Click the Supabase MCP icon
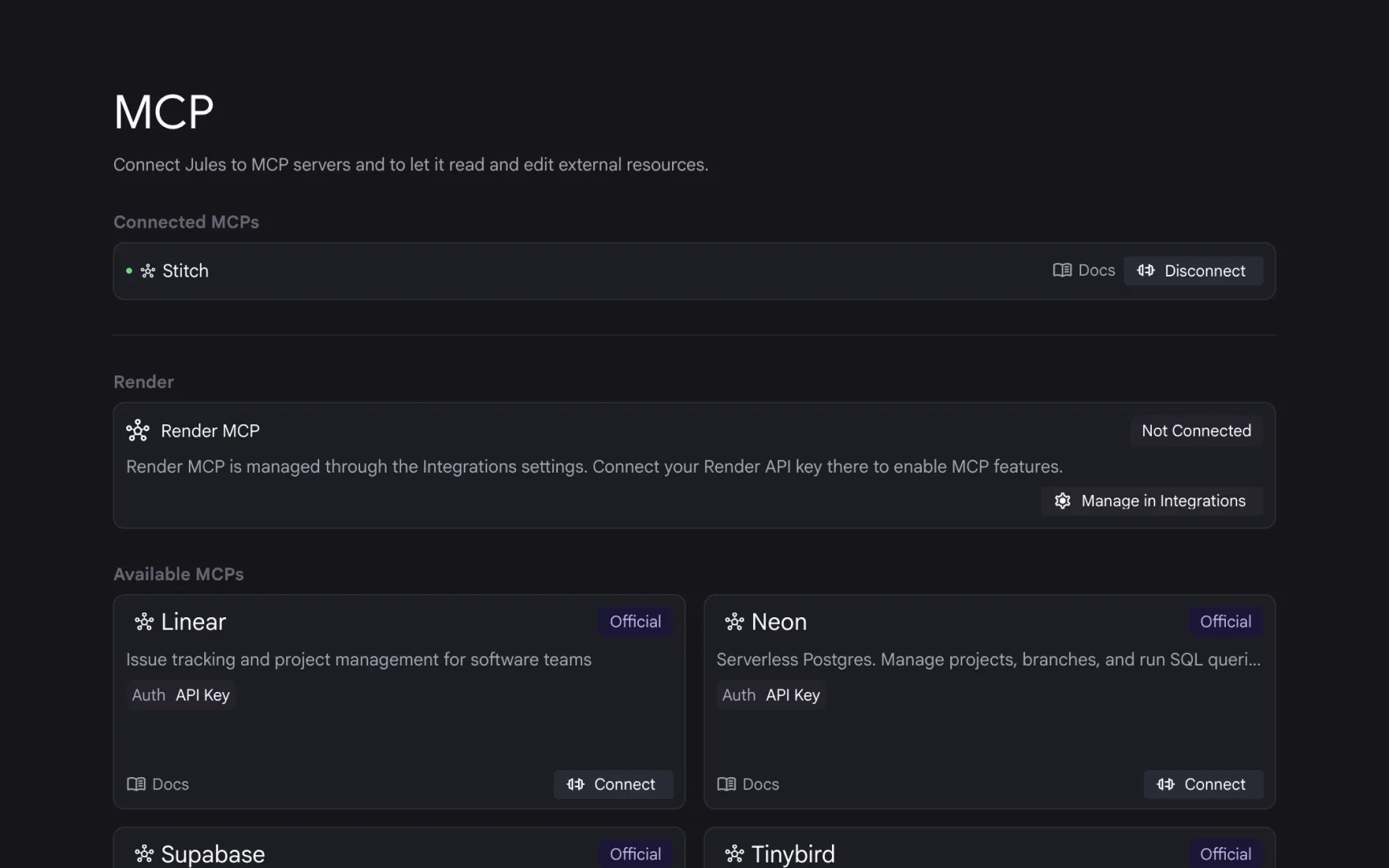 coord(144,854)
